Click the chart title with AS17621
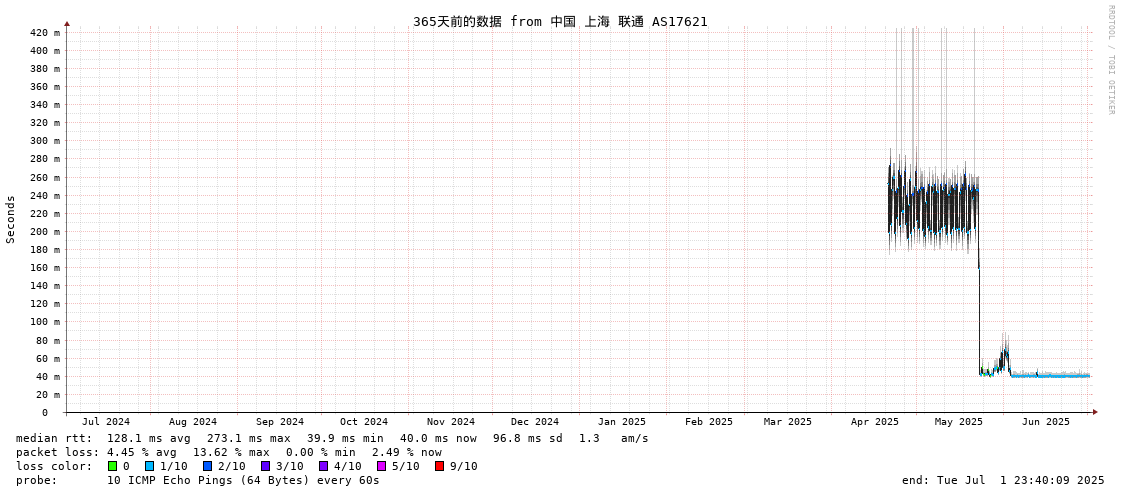The image size is (1121, 494). (x=560, y=21)
